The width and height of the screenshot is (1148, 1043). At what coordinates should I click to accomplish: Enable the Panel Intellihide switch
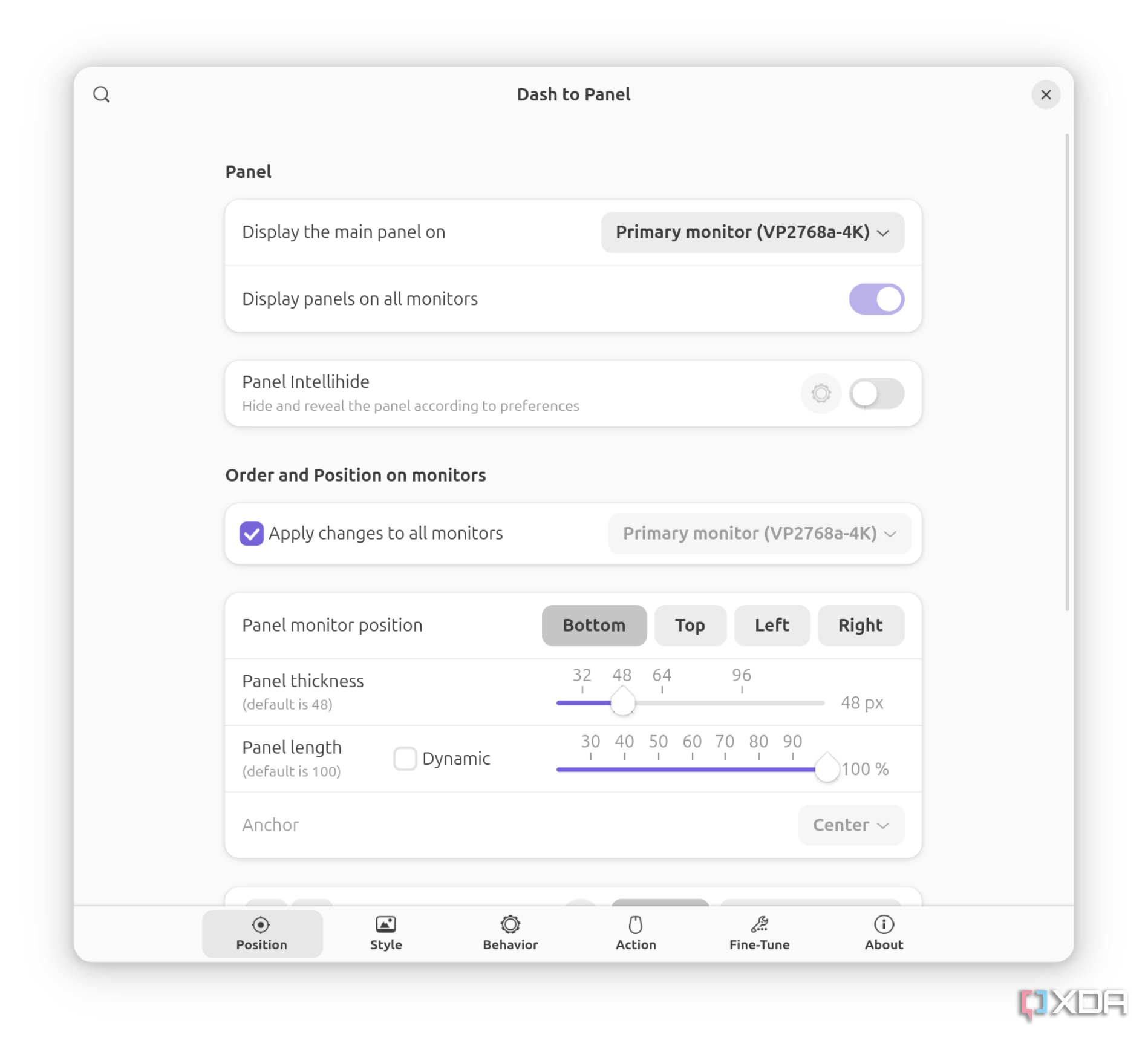coord(876,393)
